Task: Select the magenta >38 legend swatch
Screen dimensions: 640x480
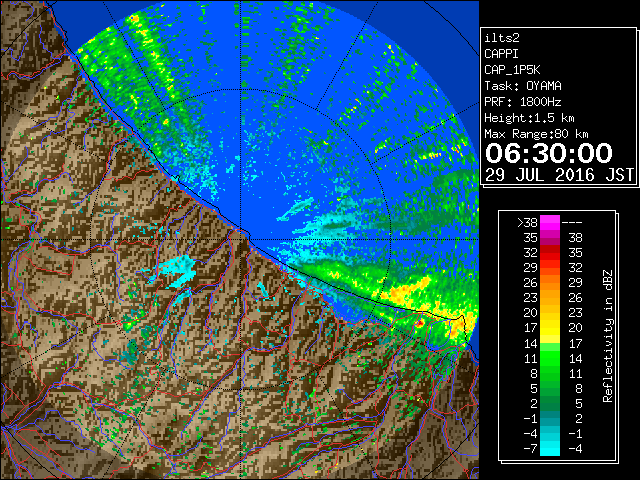Action: 550,222
